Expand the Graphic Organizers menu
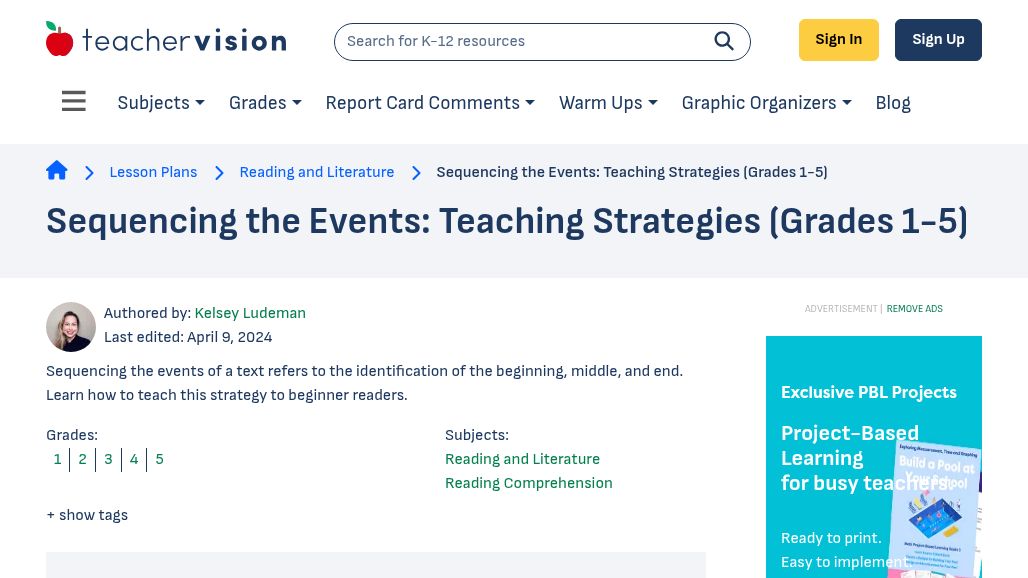The image size is (1028, 578). point(766,103)
